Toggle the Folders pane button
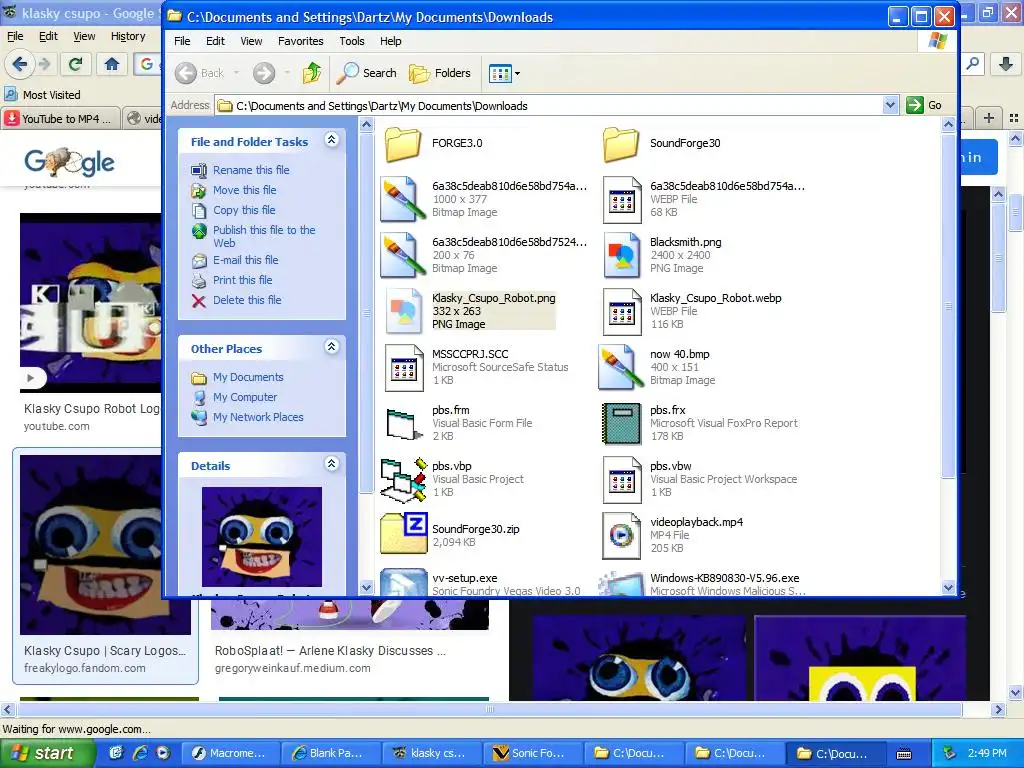This screenshot has width=1024, height=768. pyautogui.click(x=440, y=73)
